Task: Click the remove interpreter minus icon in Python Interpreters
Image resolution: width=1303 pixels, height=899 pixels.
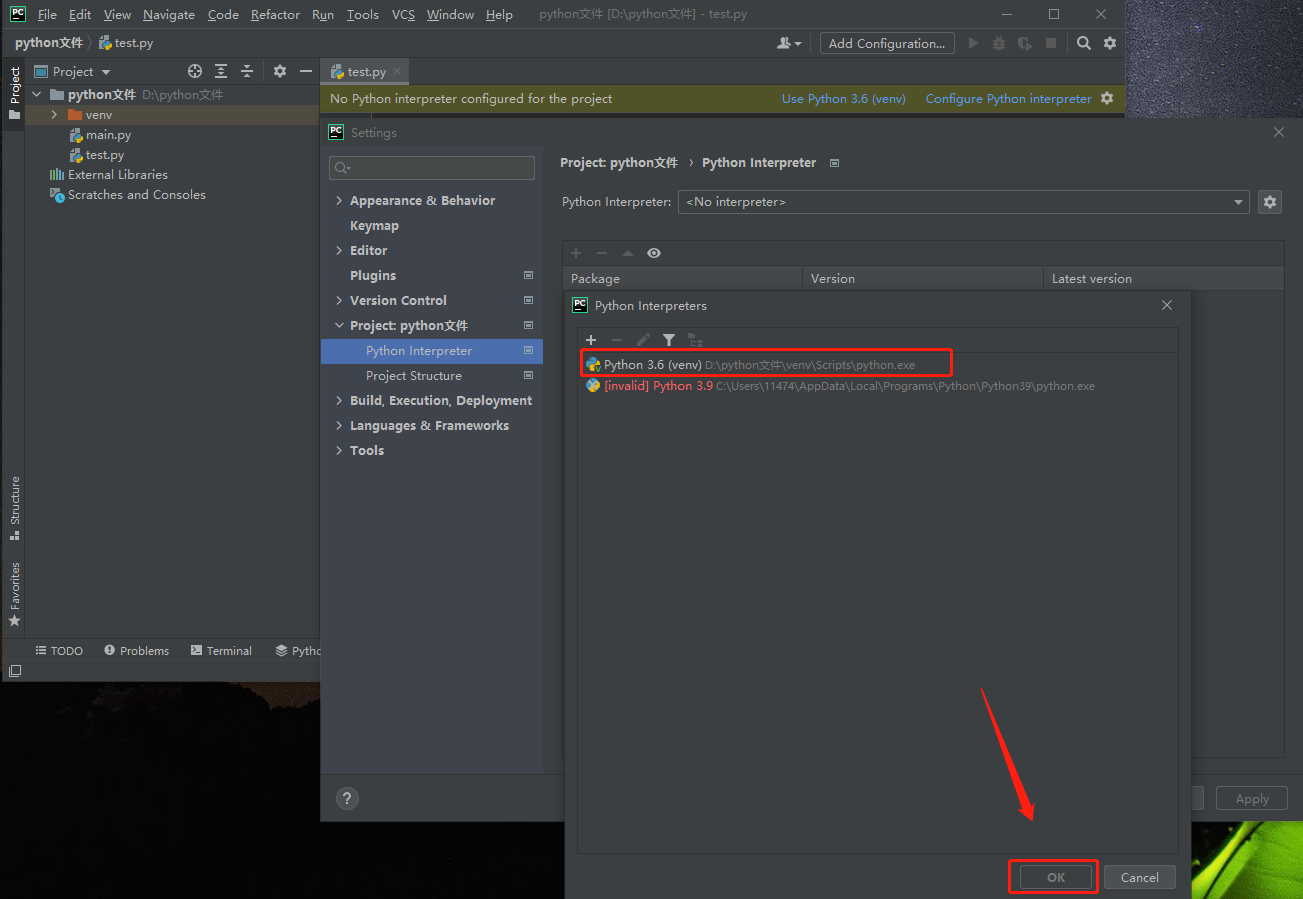Action: (x=617, y=340)
